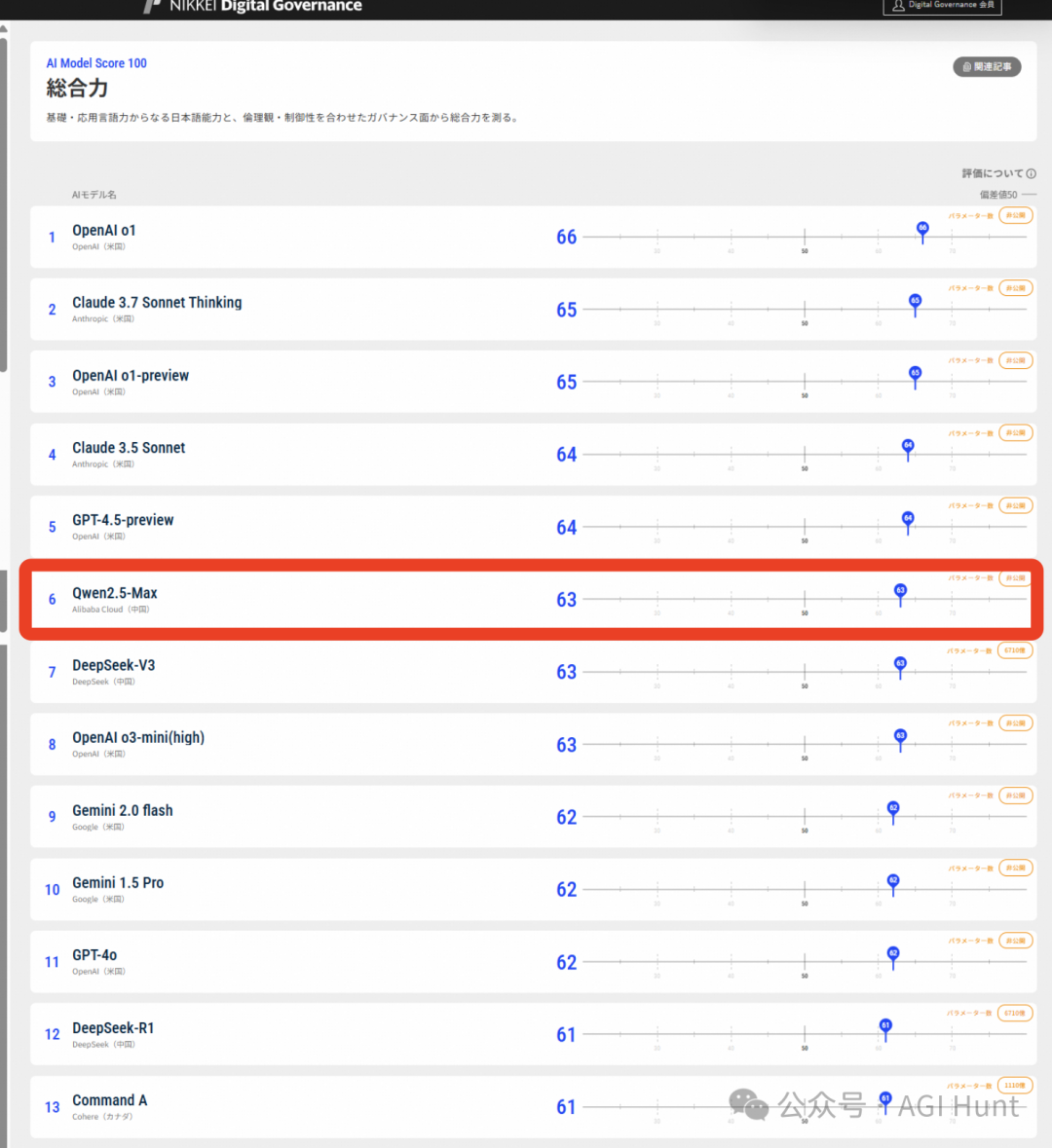The image size is (1052, 1148).
Task: Click the large score 61 in the Command A row
Action: coord(566,1107)
